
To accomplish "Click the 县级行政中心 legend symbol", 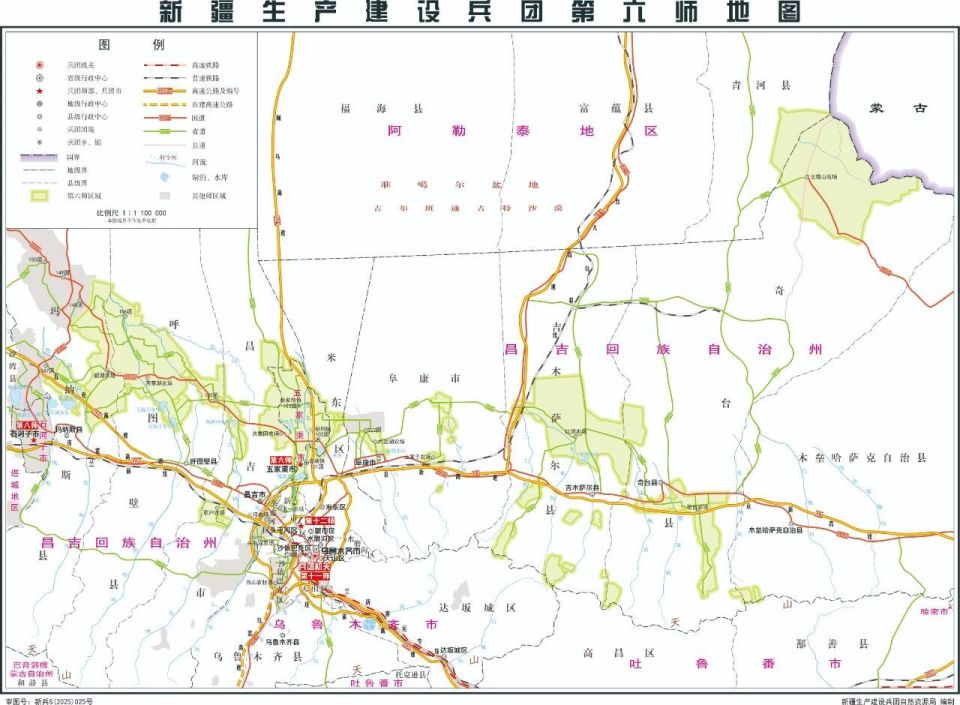I will point(40,116).
